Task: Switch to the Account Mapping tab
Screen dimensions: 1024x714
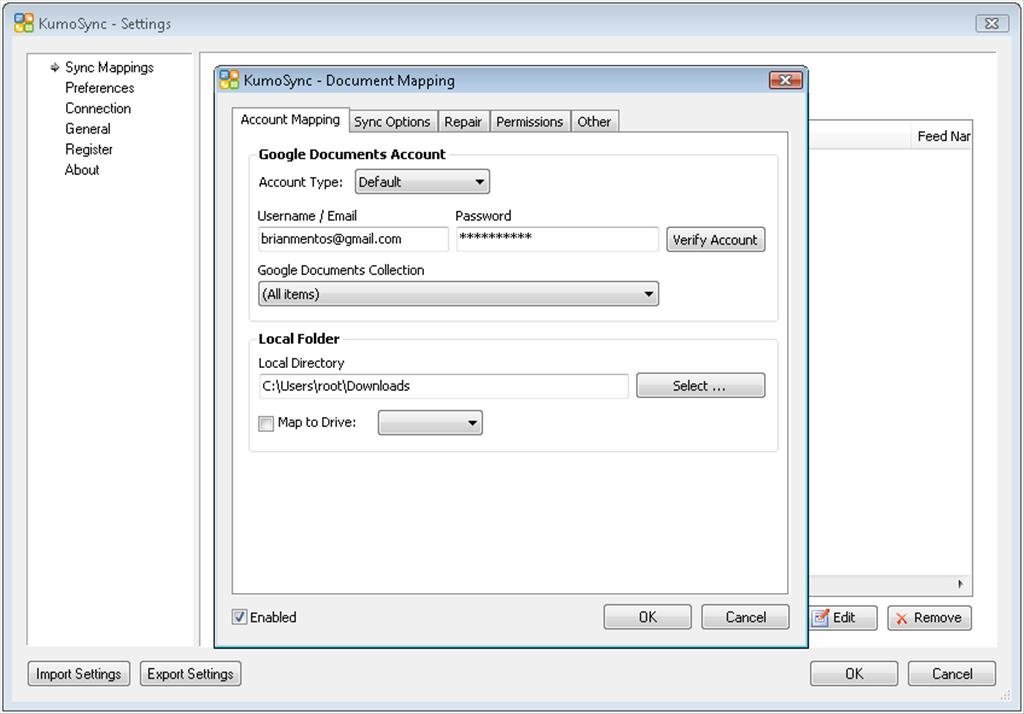Action: click(290, 120)
